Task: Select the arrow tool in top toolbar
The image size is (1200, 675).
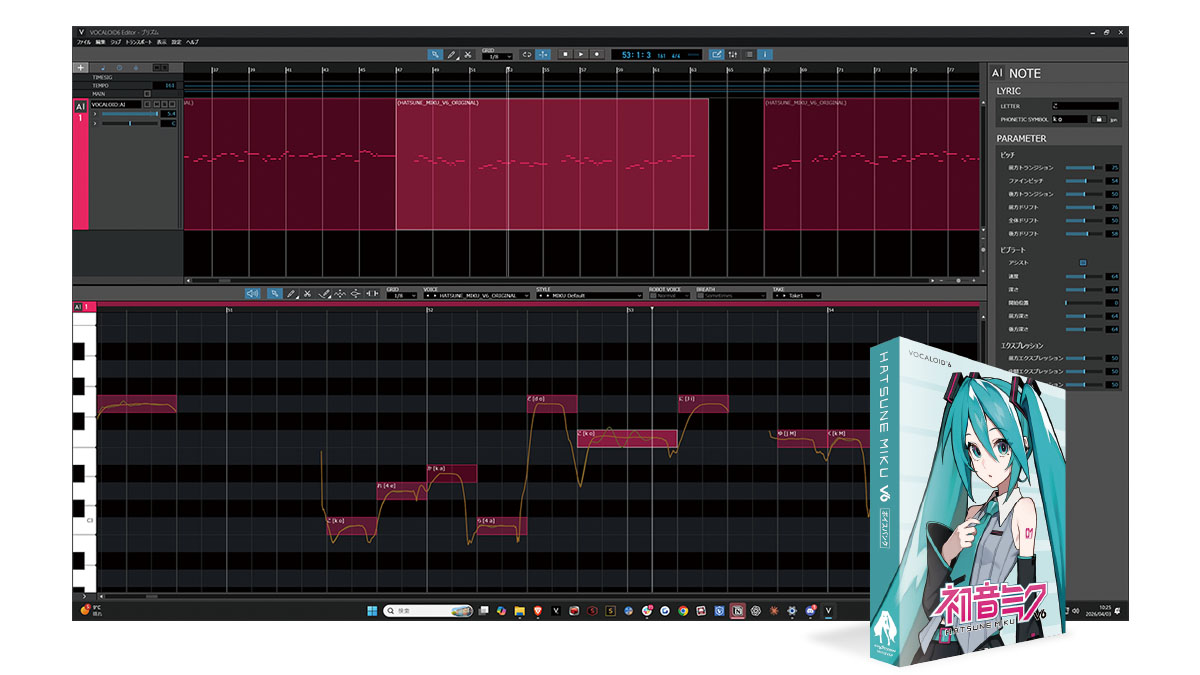Action: pos(434,55)
